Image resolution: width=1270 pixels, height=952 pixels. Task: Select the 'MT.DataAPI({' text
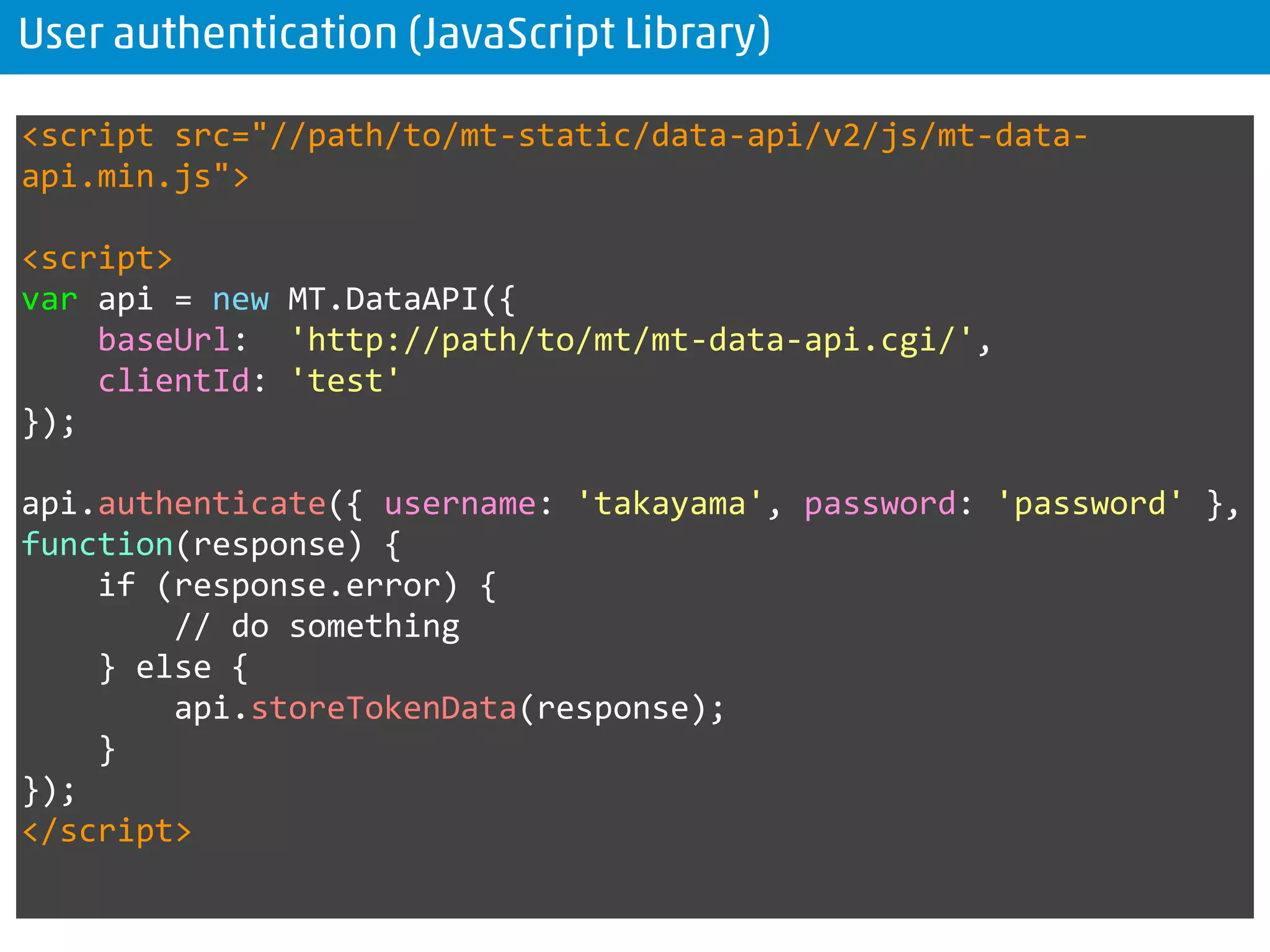click(x=401, y=299)
